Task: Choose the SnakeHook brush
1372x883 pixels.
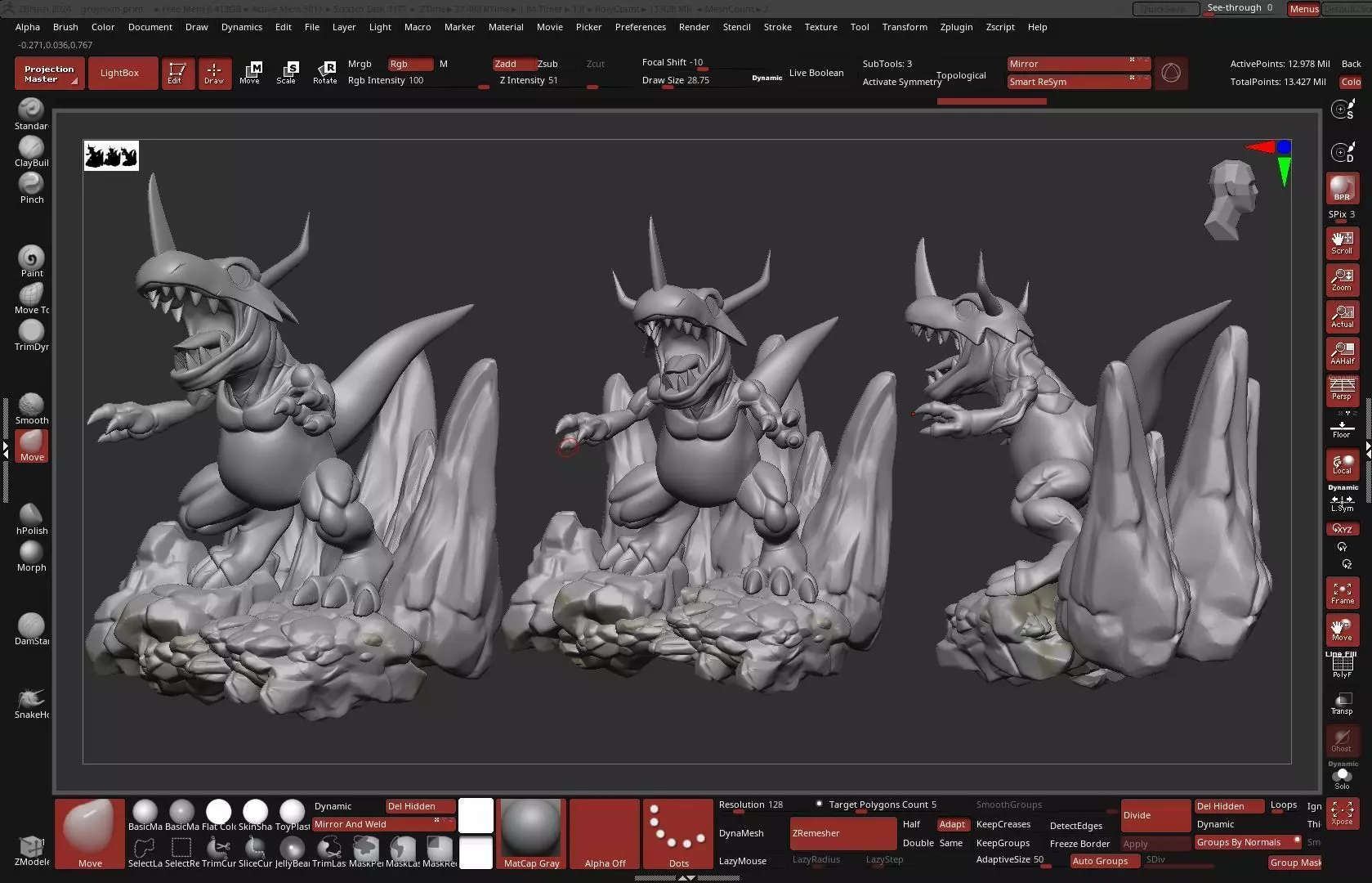Action: point(31,702)
